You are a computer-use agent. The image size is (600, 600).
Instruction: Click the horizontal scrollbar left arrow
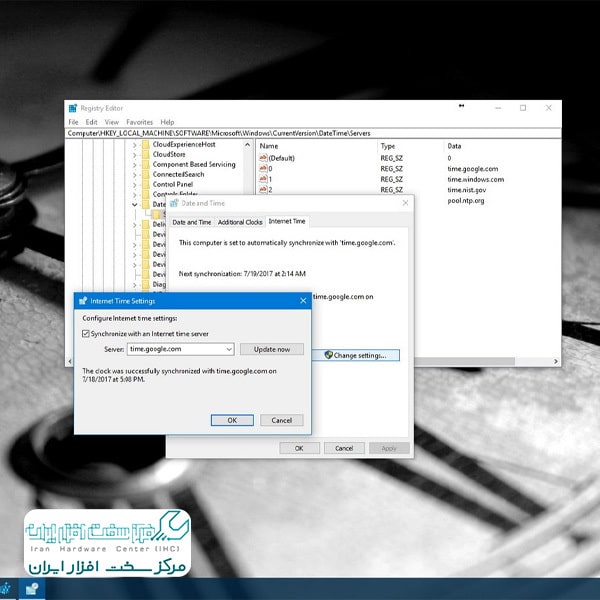coord(70,361)
